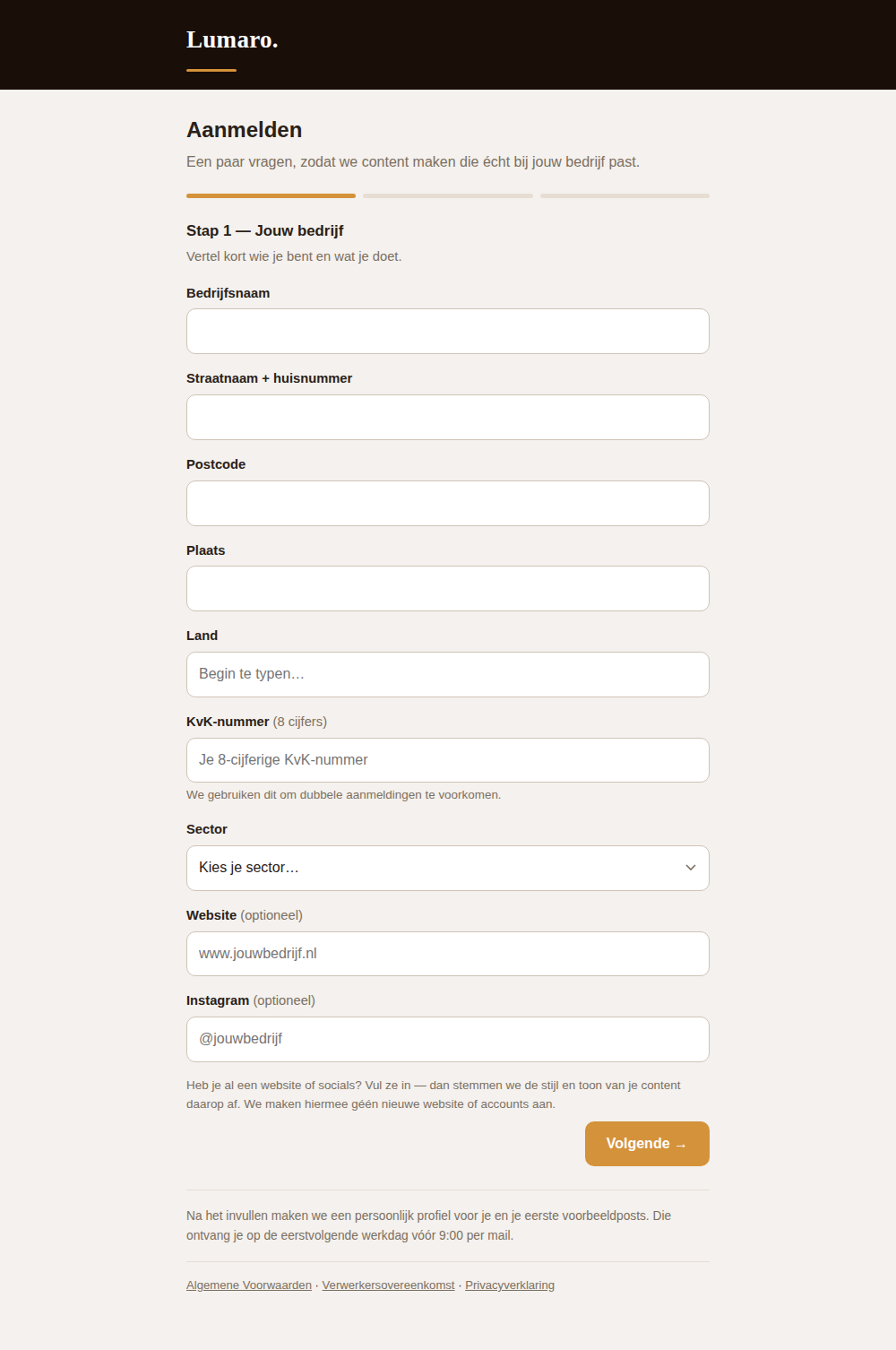896x1350 pixels.
Task: Click the 'Stap 1 — Jouw bedrijf' heading
Action: pos(265,230)
